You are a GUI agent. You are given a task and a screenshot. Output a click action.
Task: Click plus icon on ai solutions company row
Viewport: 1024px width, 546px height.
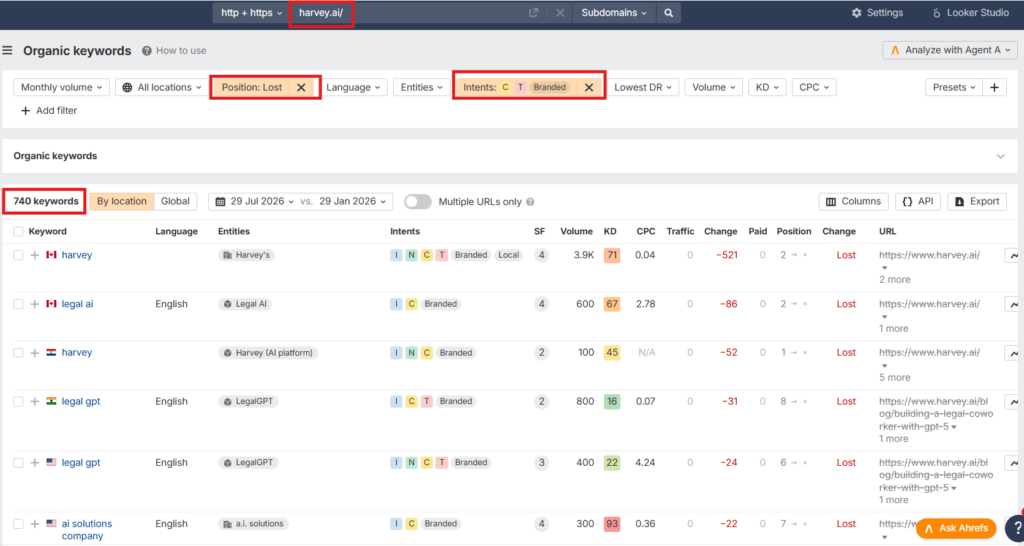pyautogui.click(x=35, y=524)
